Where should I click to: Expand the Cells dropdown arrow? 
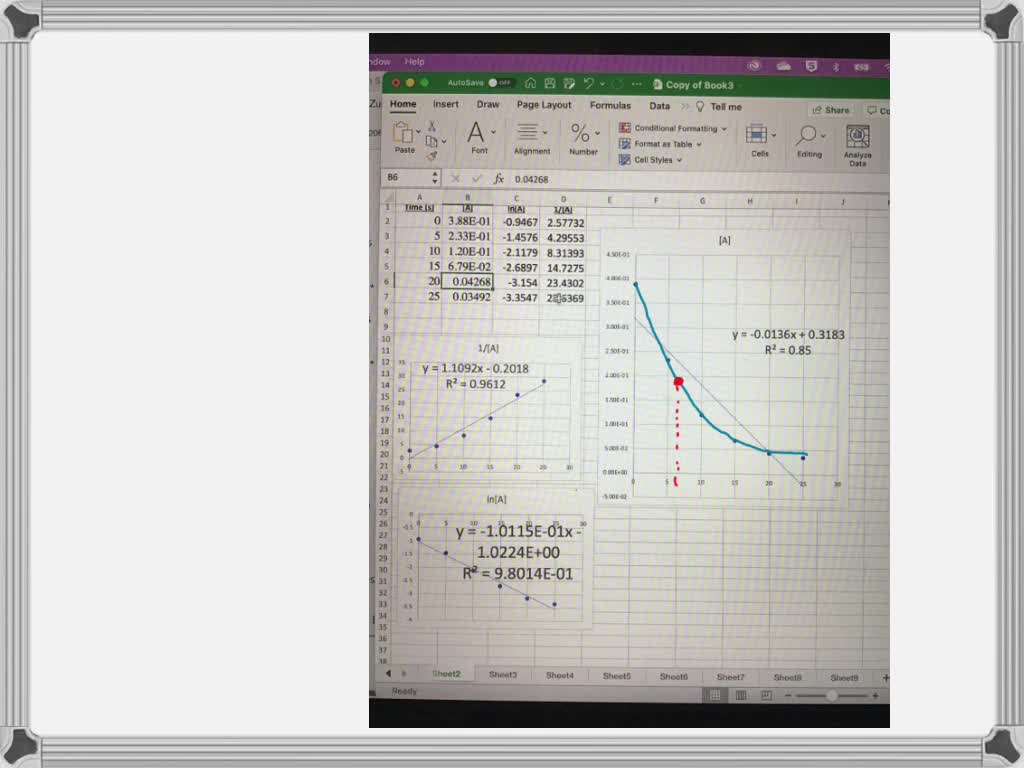pyautogui.click(x=775, y=135)
